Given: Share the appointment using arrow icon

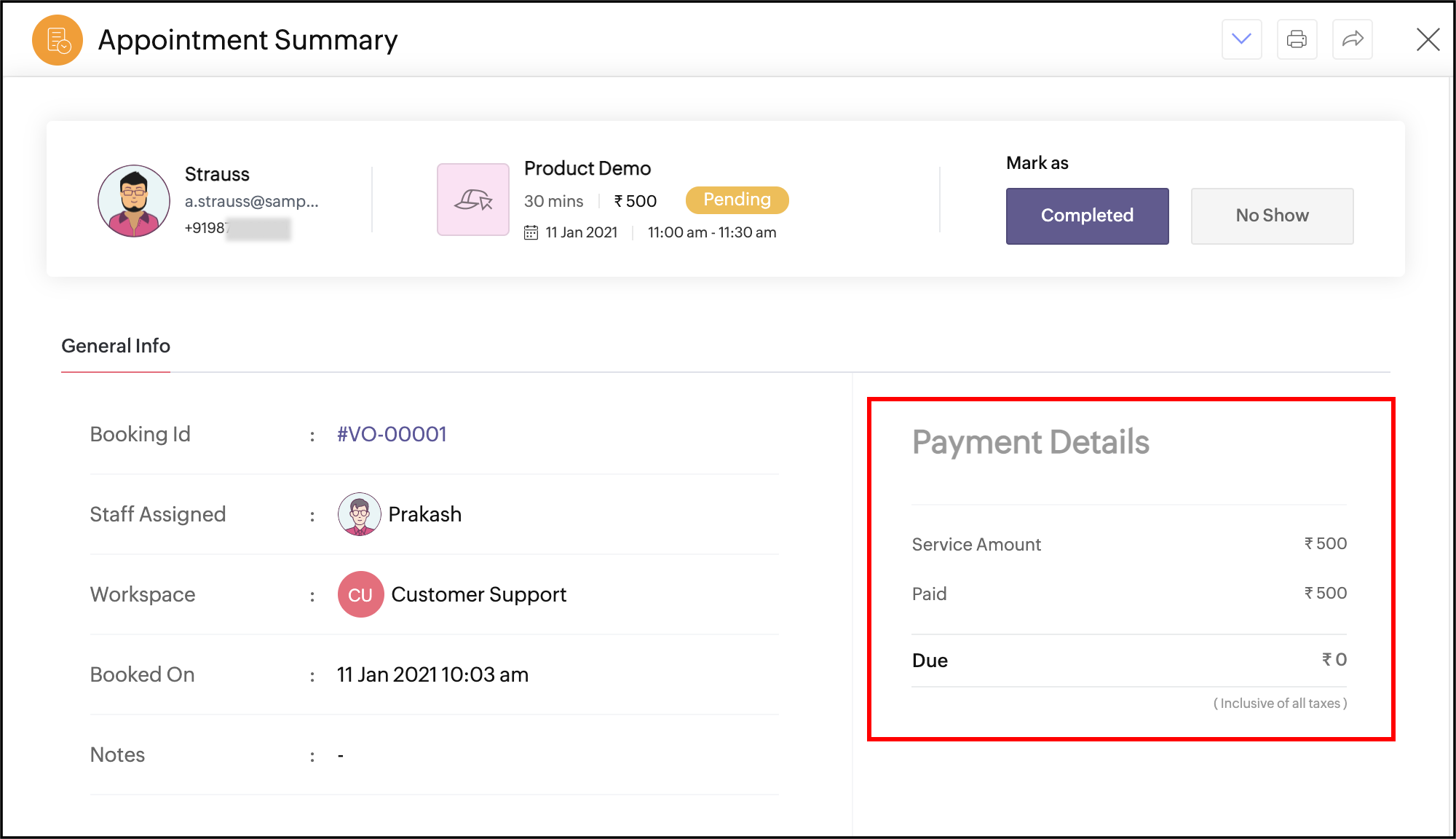Looking at the screenshot, I should [1352, 39].
